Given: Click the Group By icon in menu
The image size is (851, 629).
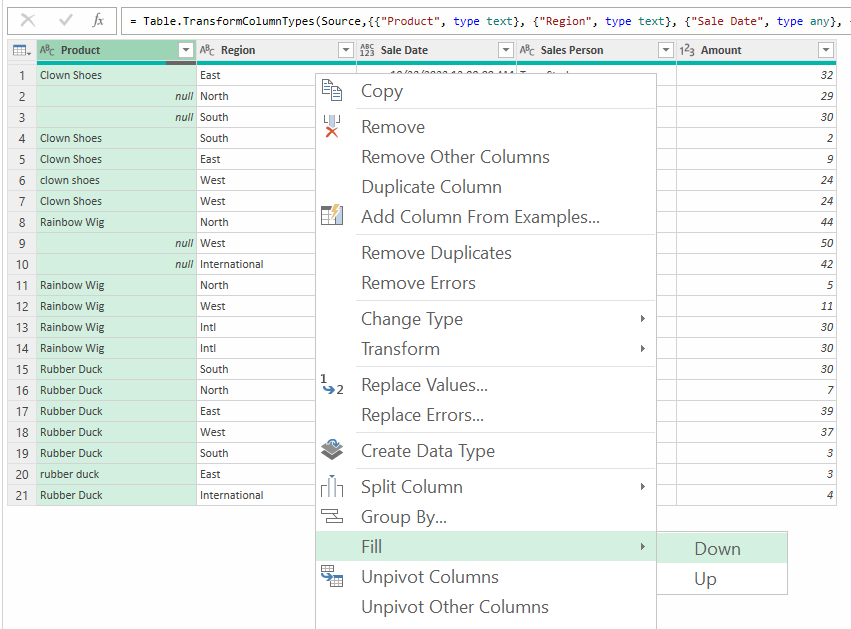Looking at the screenshot, I should click(332, 517).
